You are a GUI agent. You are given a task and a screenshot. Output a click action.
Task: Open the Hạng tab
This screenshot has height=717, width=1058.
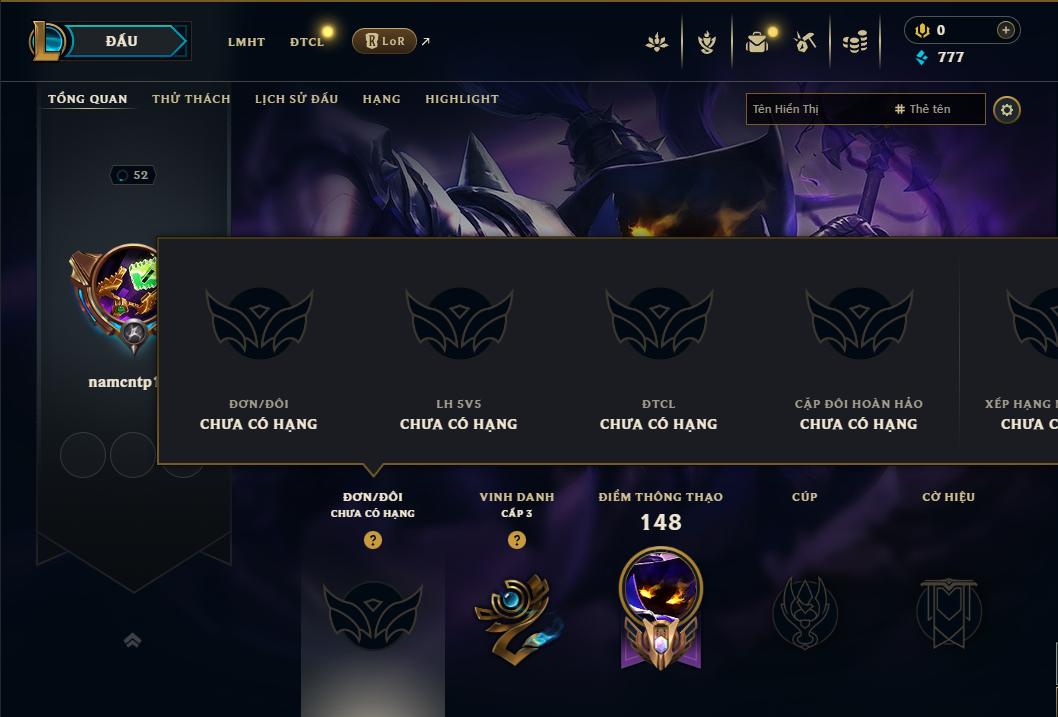tap(381, 98)
